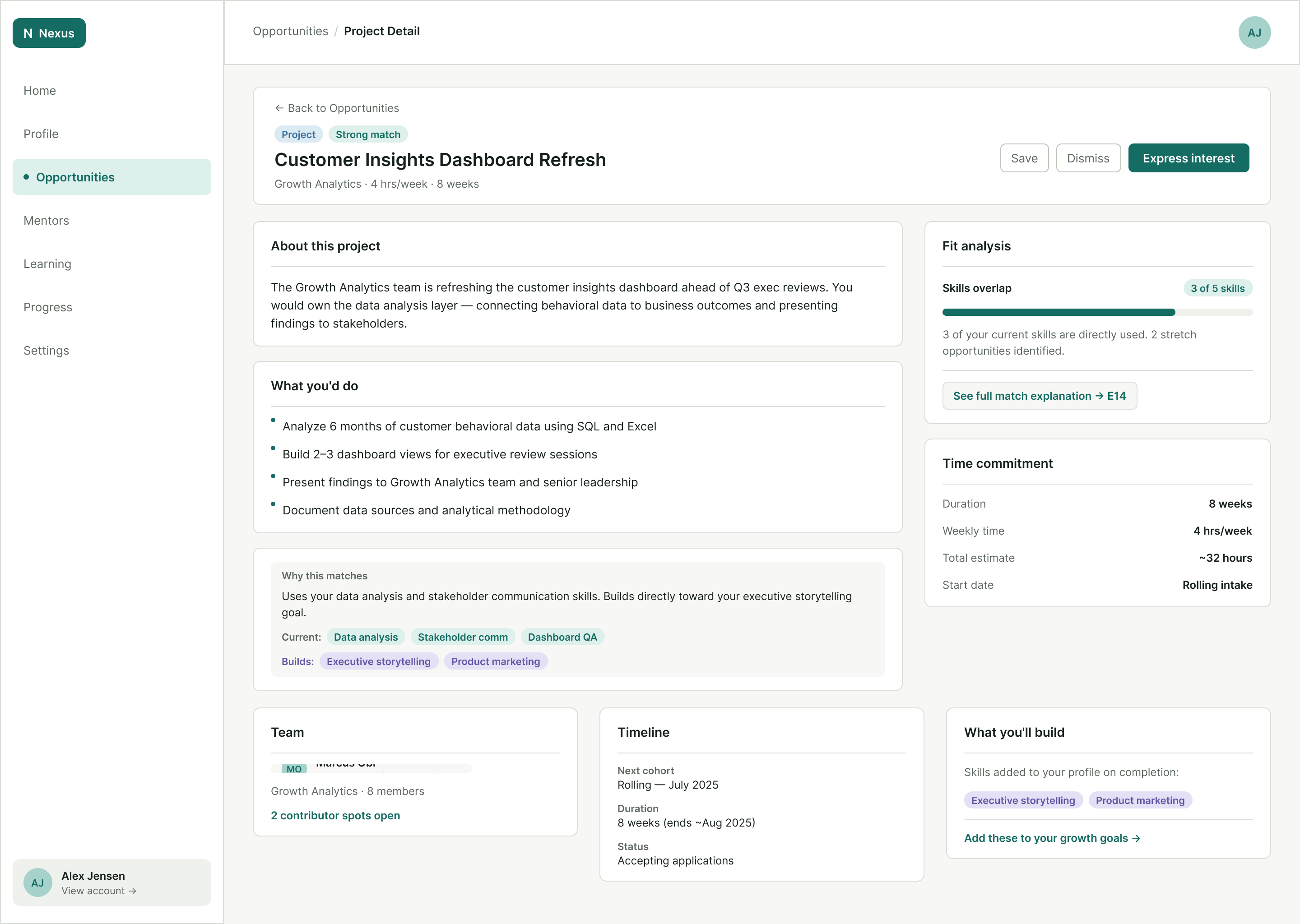Image resolution: width=1300 pixels, height=924 pixels.
Task: Click Opportunities breadcrumb link
Action: tap(290, 31)
